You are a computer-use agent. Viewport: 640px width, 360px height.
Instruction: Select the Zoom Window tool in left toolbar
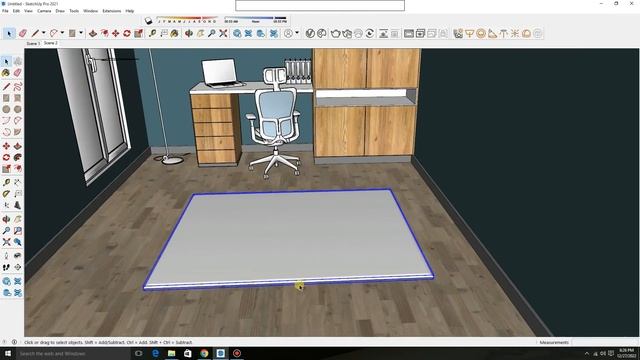point(18,231)
